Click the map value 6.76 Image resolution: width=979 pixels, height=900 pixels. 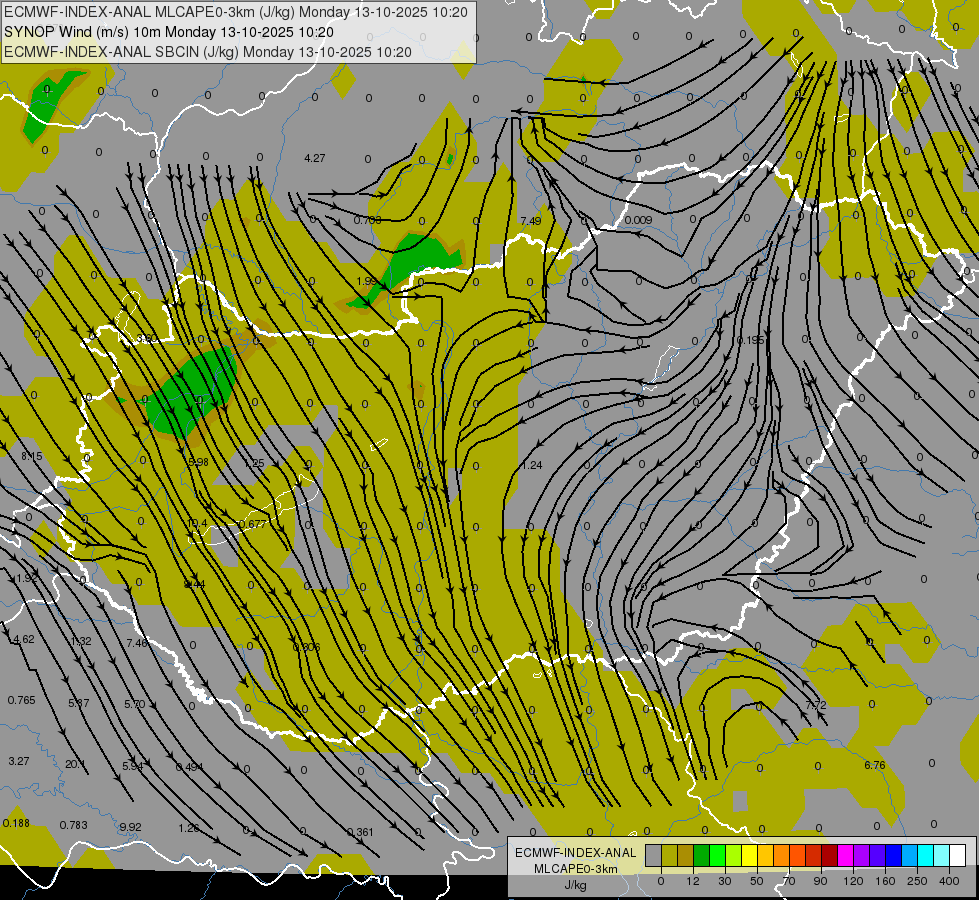tap(875, 765)
